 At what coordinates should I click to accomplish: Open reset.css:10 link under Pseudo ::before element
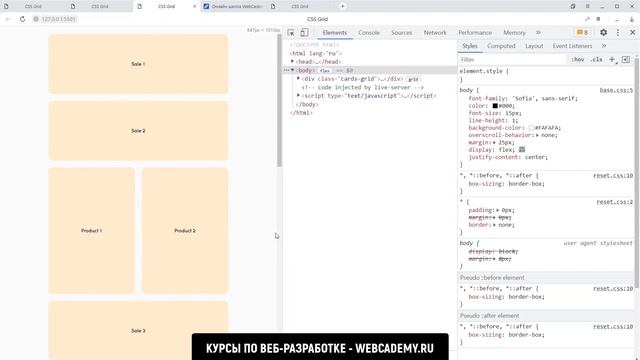613,289
